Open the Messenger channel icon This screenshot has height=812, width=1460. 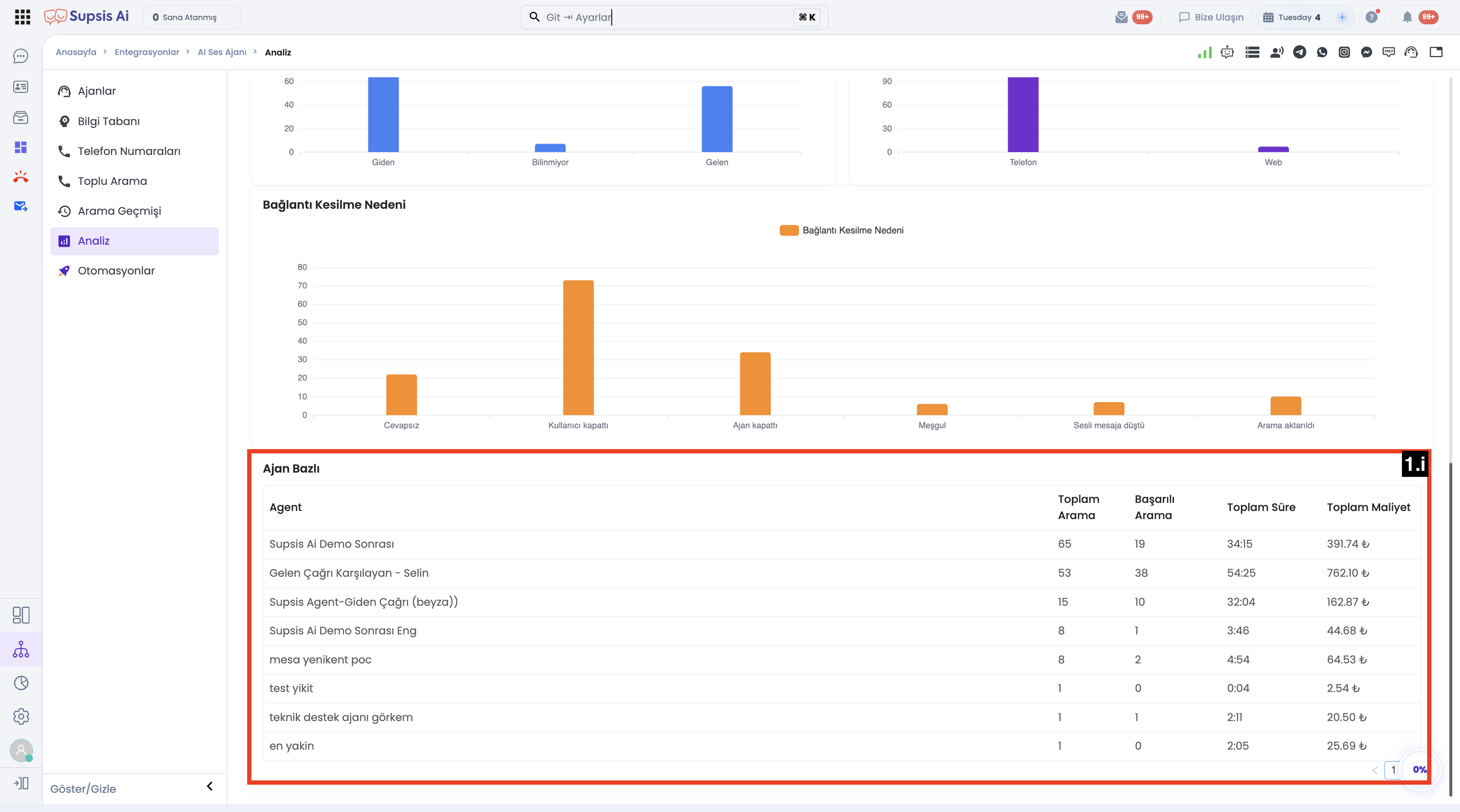coord(1367,52)
